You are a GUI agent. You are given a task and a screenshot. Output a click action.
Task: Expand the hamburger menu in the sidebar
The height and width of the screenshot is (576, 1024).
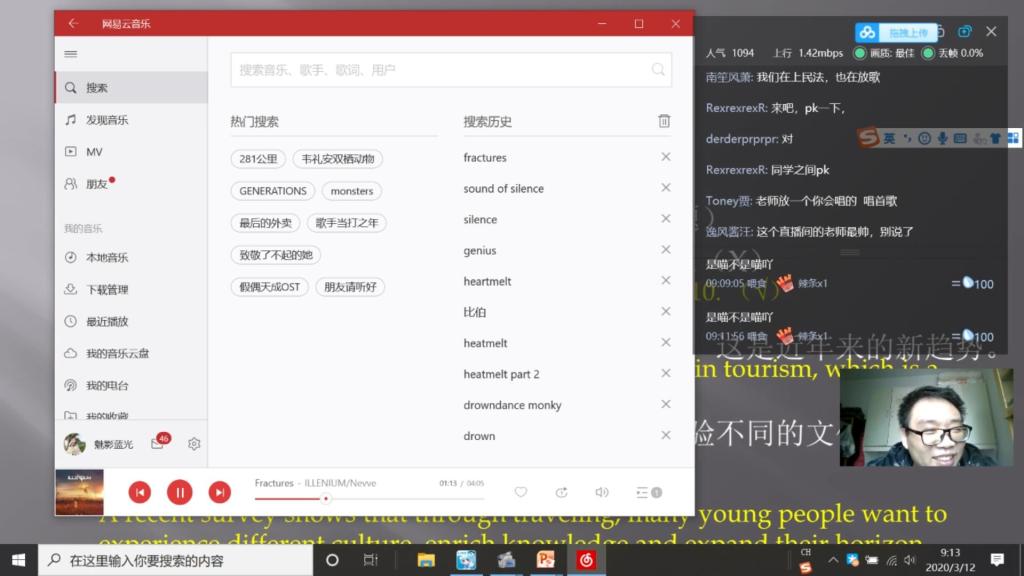point(70,54)
